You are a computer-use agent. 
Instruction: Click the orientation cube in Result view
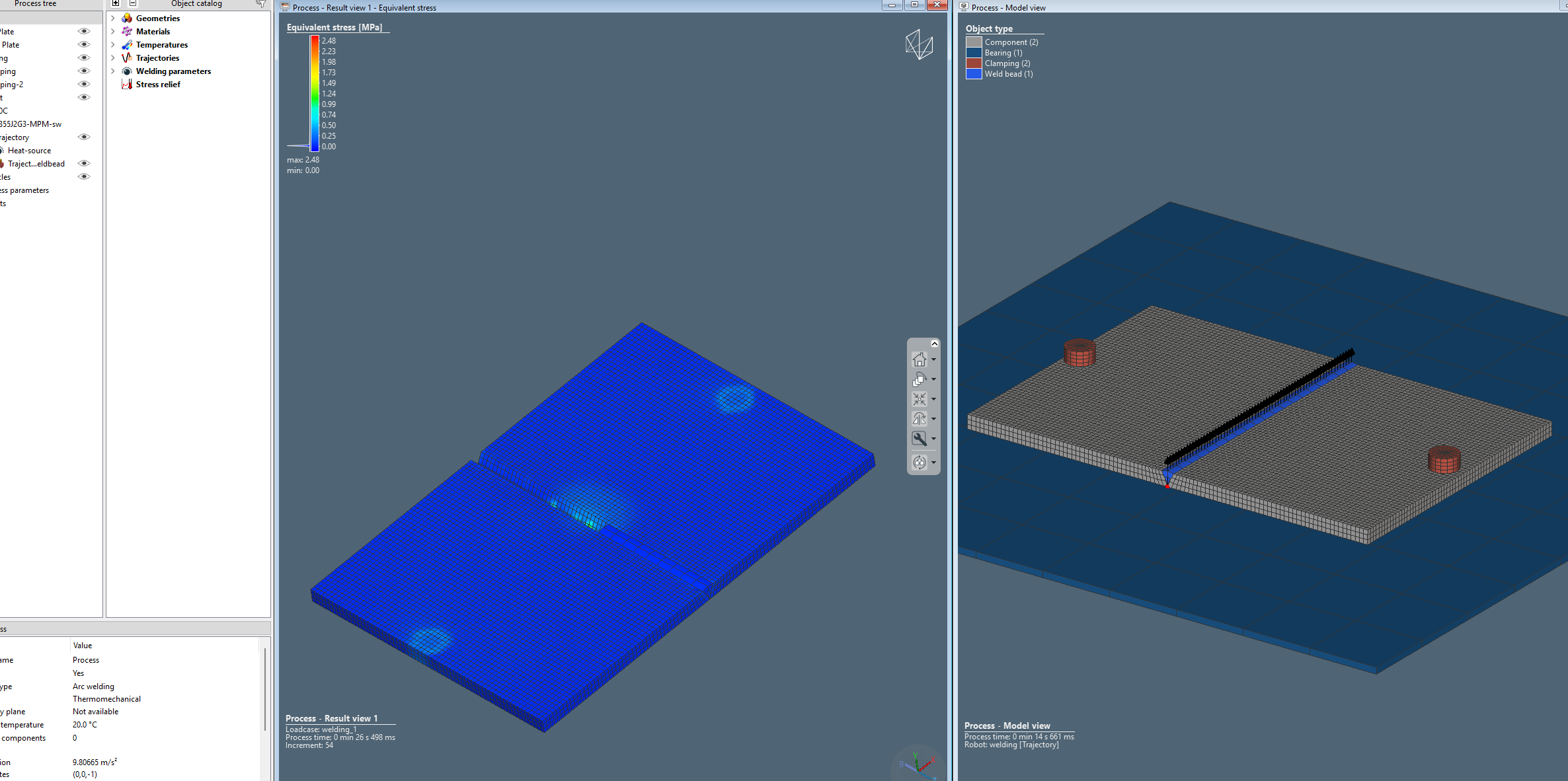click(919, 45)
